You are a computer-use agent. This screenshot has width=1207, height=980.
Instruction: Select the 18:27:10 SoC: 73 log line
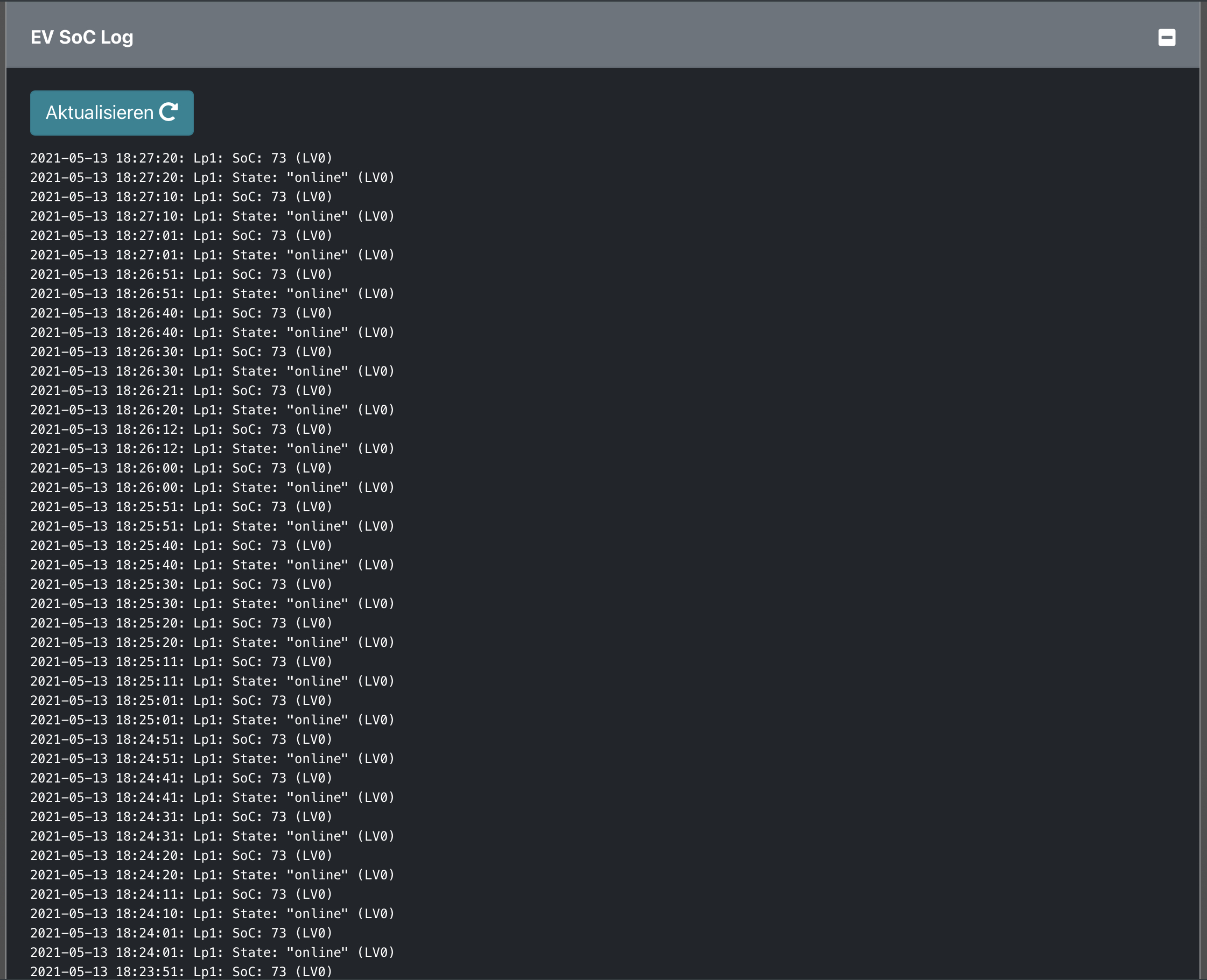[x=181, y=197]
